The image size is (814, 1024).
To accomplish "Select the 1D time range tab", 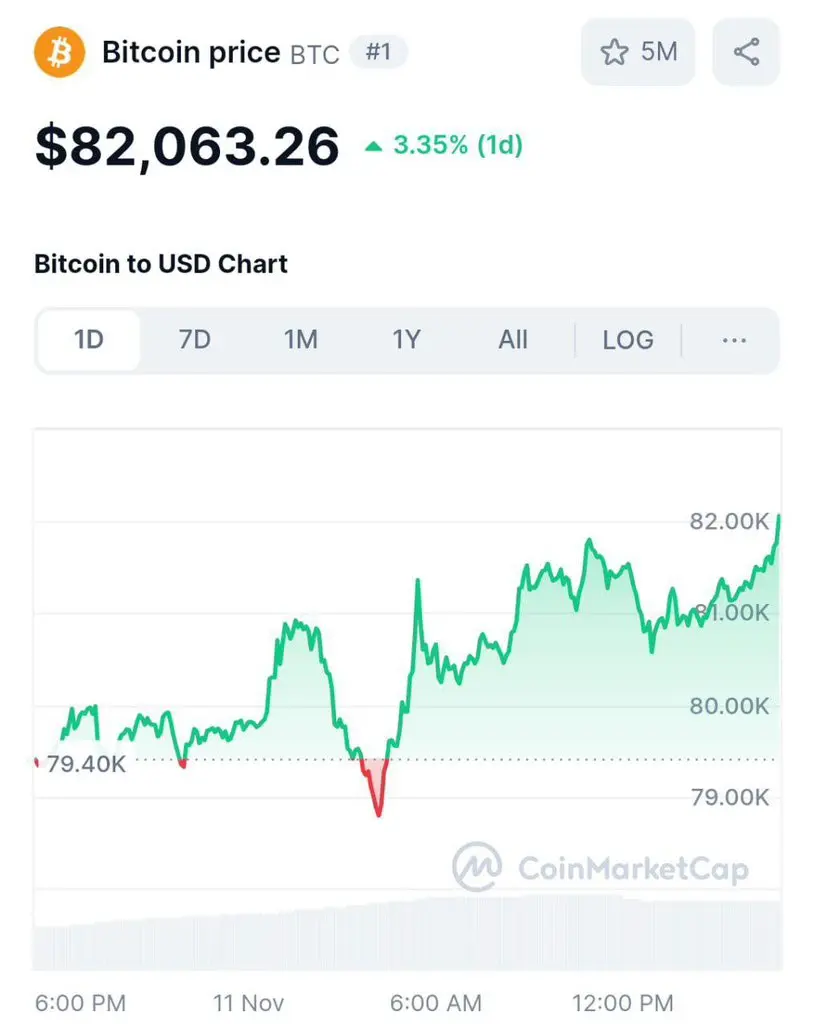I will 89,340.
